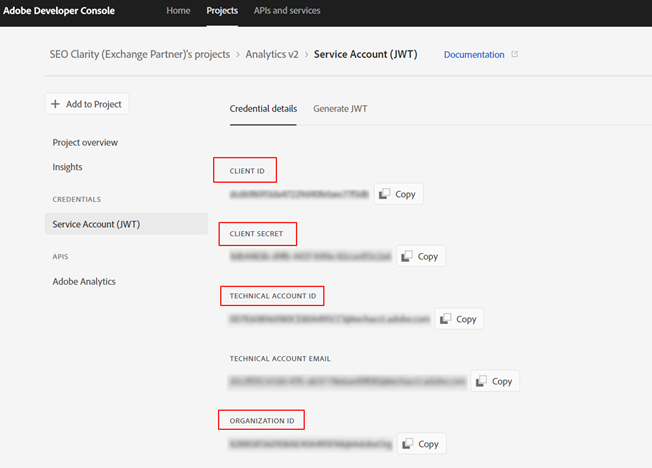Click the external link icon beside Documentation
This screenshot has height=468, width=652.
coord(514,54)
